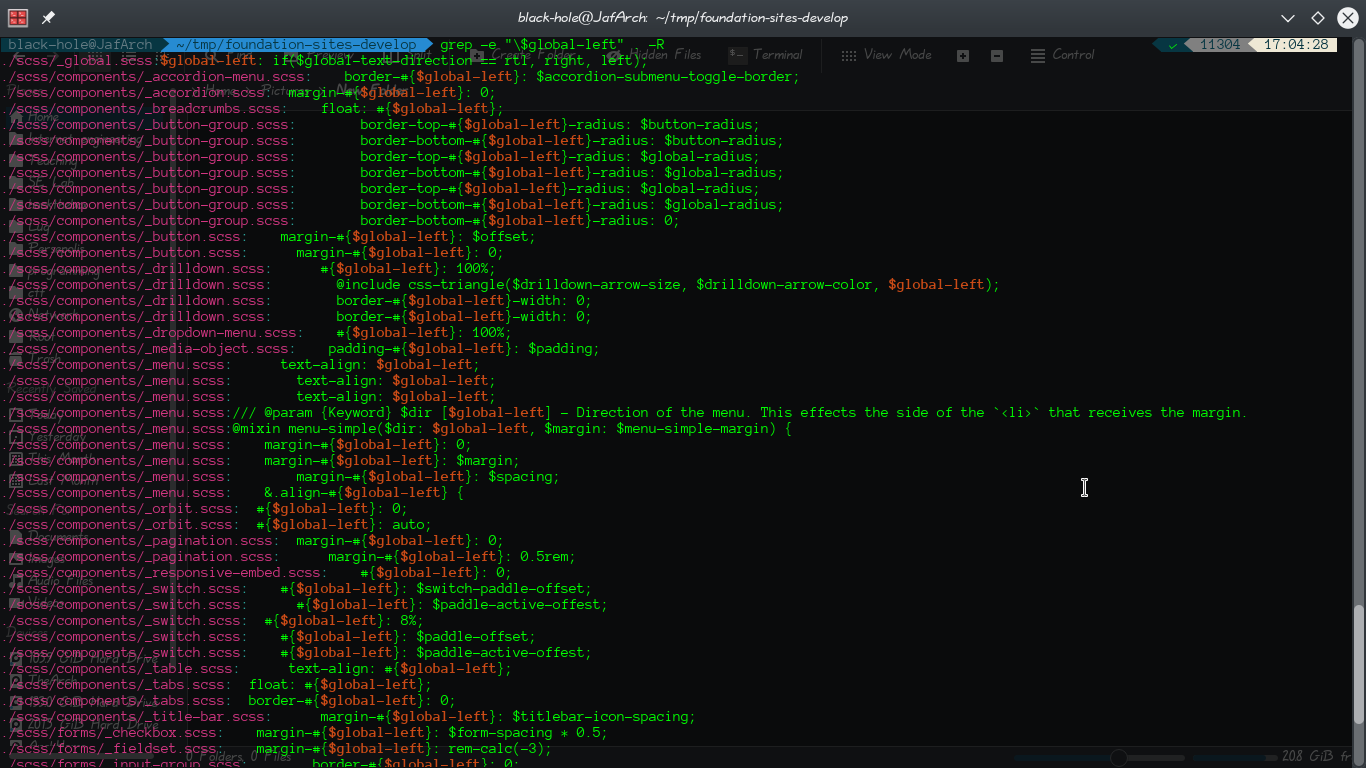Screen dimensions: 1366x768
Task: Expand the chevron in the title bar
Action: (x=1288, y=17)
